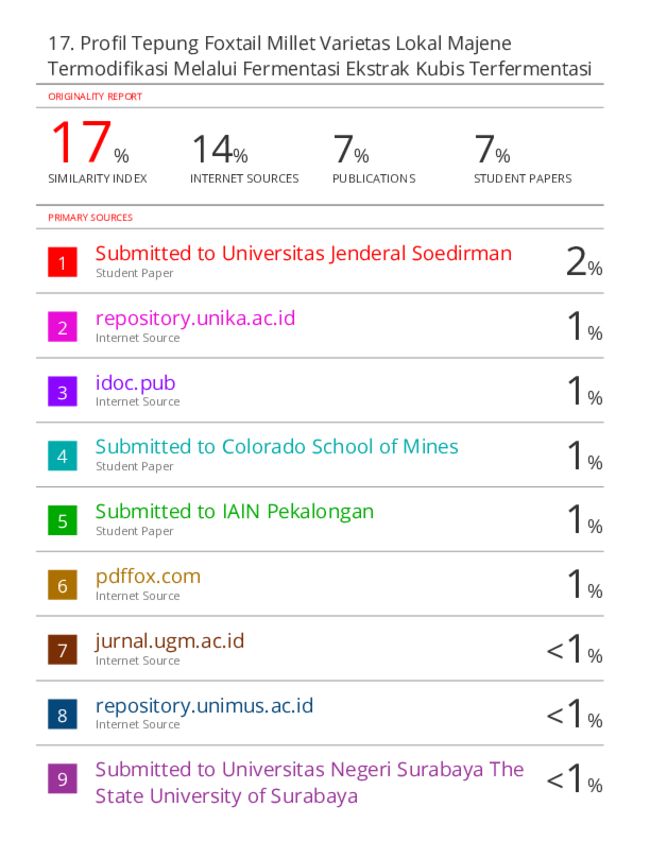Screen dimensions: 650x841
Task: Open repository.unimus.ac.id source link
Action: click(x=204, y=706)
